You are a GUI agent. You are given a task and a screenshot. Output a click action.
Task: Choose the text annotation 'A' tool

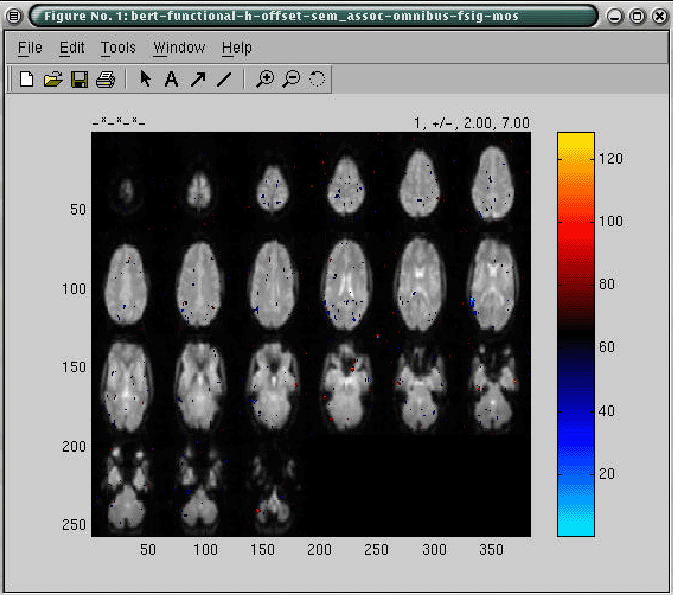tap(171, 80)
